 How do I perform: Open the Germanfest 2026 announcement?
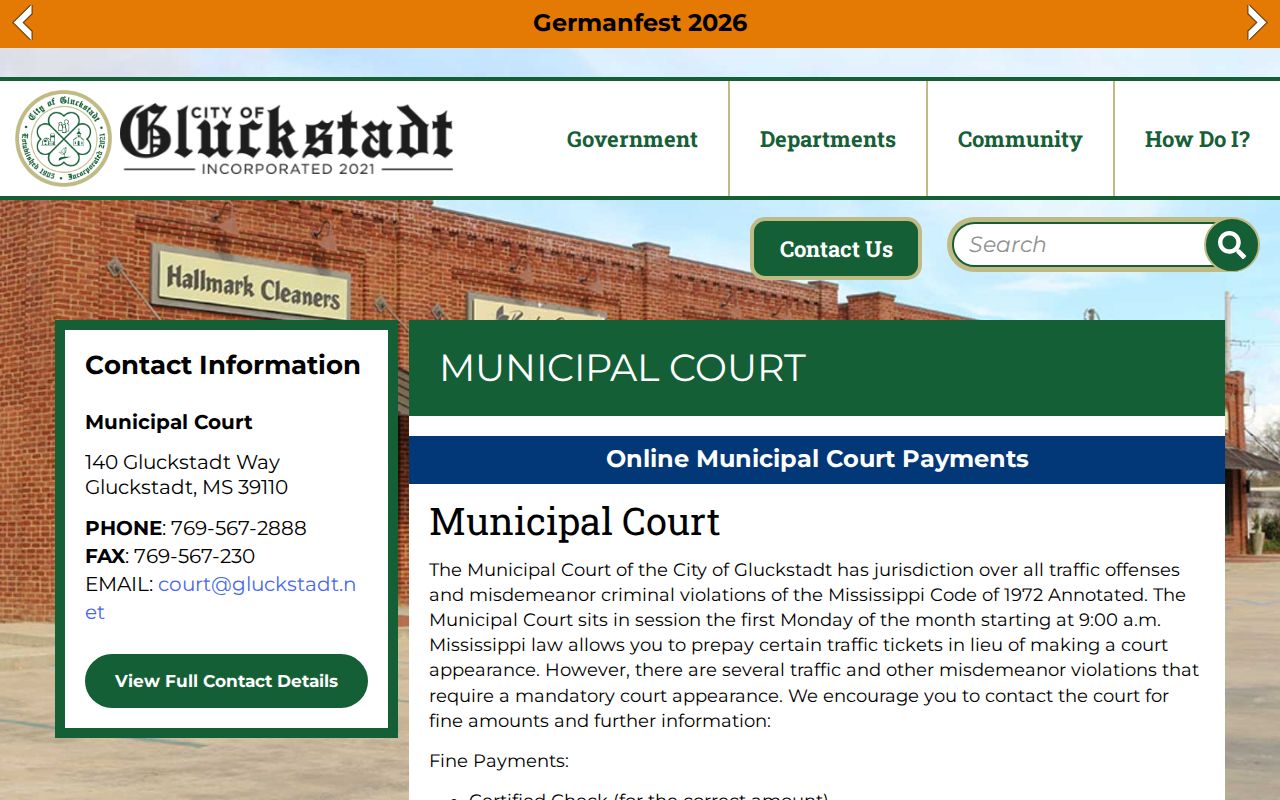coord(640,23)
